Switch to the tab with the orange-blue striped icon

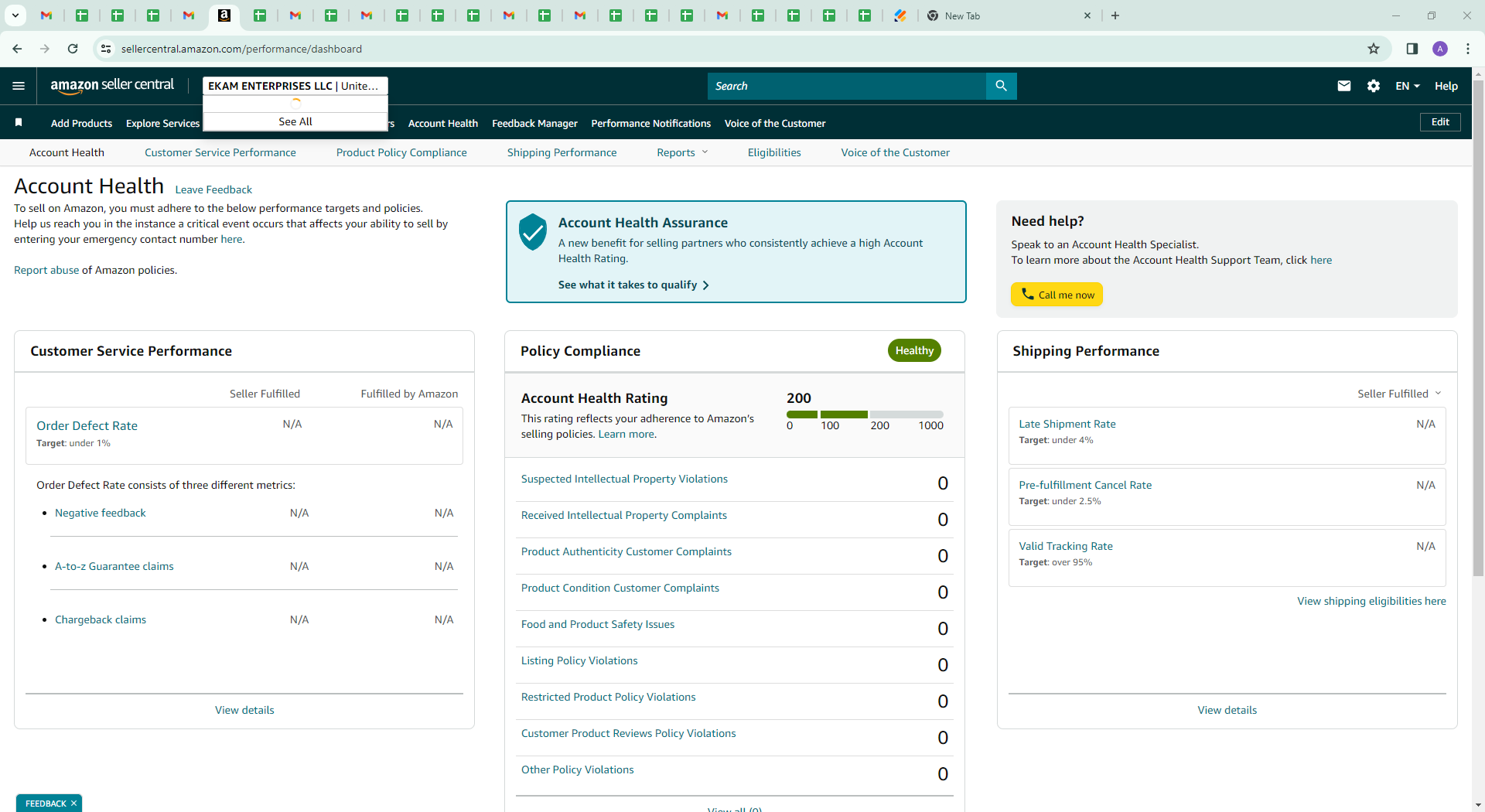pyautogui.click(x=900, y=15)
